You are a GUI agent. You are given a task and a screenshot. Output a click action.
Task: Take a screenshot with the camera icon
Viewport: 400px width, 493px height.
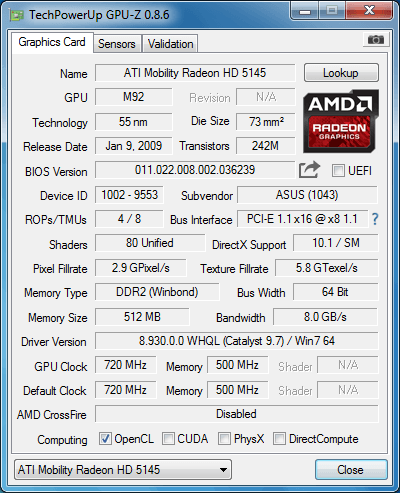point(376,40)
